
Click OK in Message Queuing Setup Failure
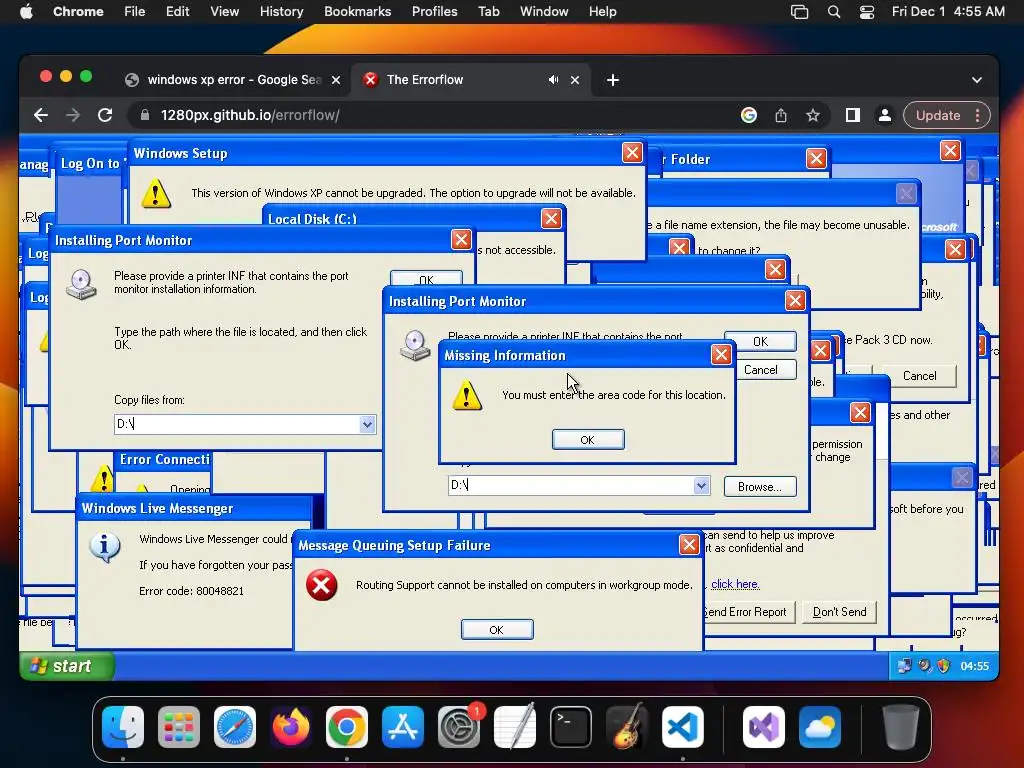tap(497, 630)
